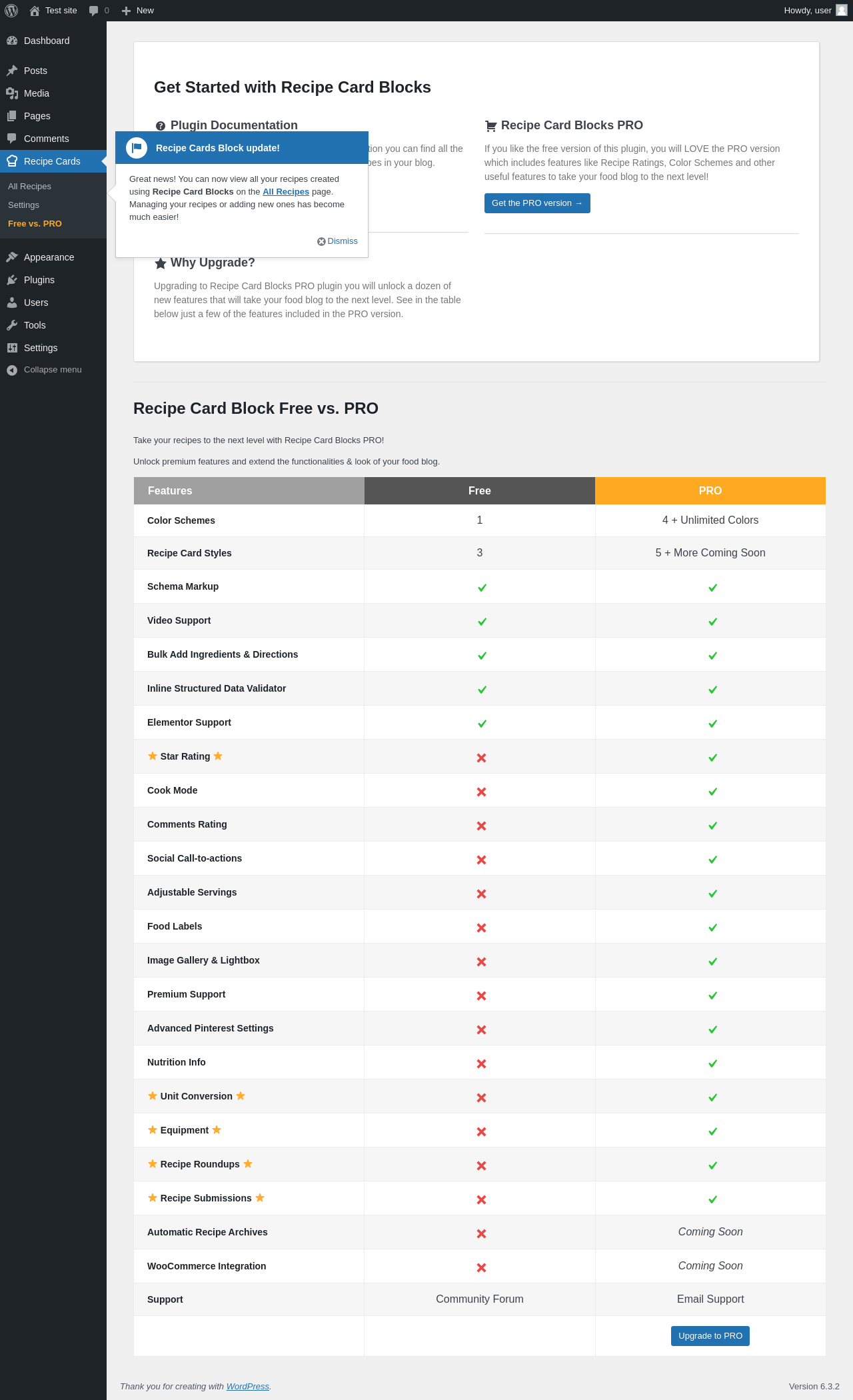
Task: Click the PRO column header
Action: coord(710,490)
